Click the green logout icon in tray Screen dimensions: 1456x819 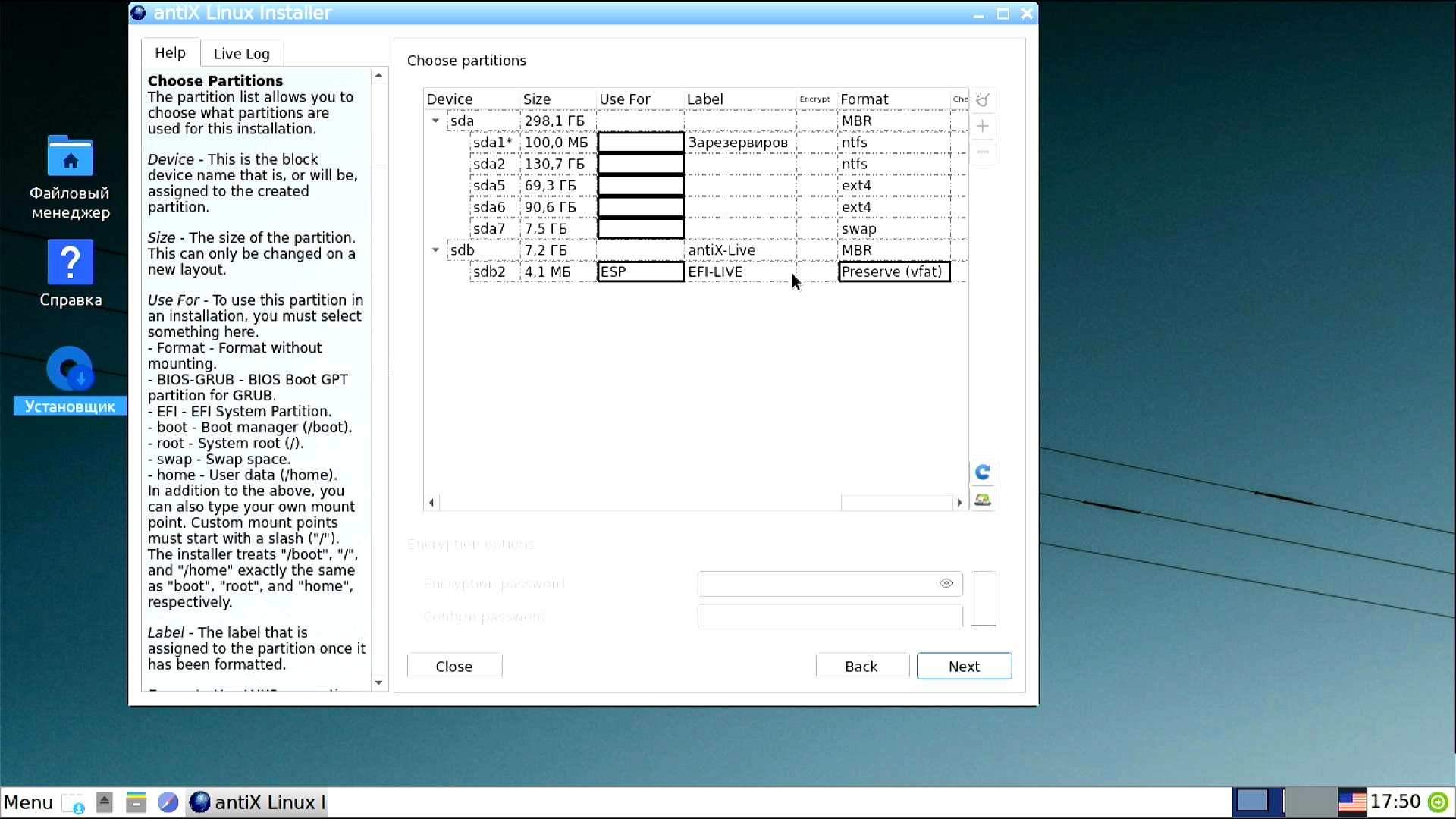[1439, 802]
